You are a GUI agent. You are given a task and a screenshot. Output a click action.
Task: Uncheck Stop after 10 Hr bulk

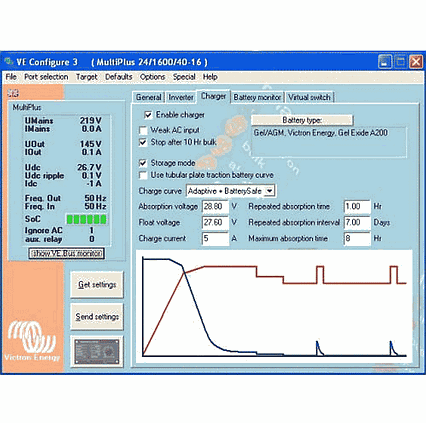[143, 142]
